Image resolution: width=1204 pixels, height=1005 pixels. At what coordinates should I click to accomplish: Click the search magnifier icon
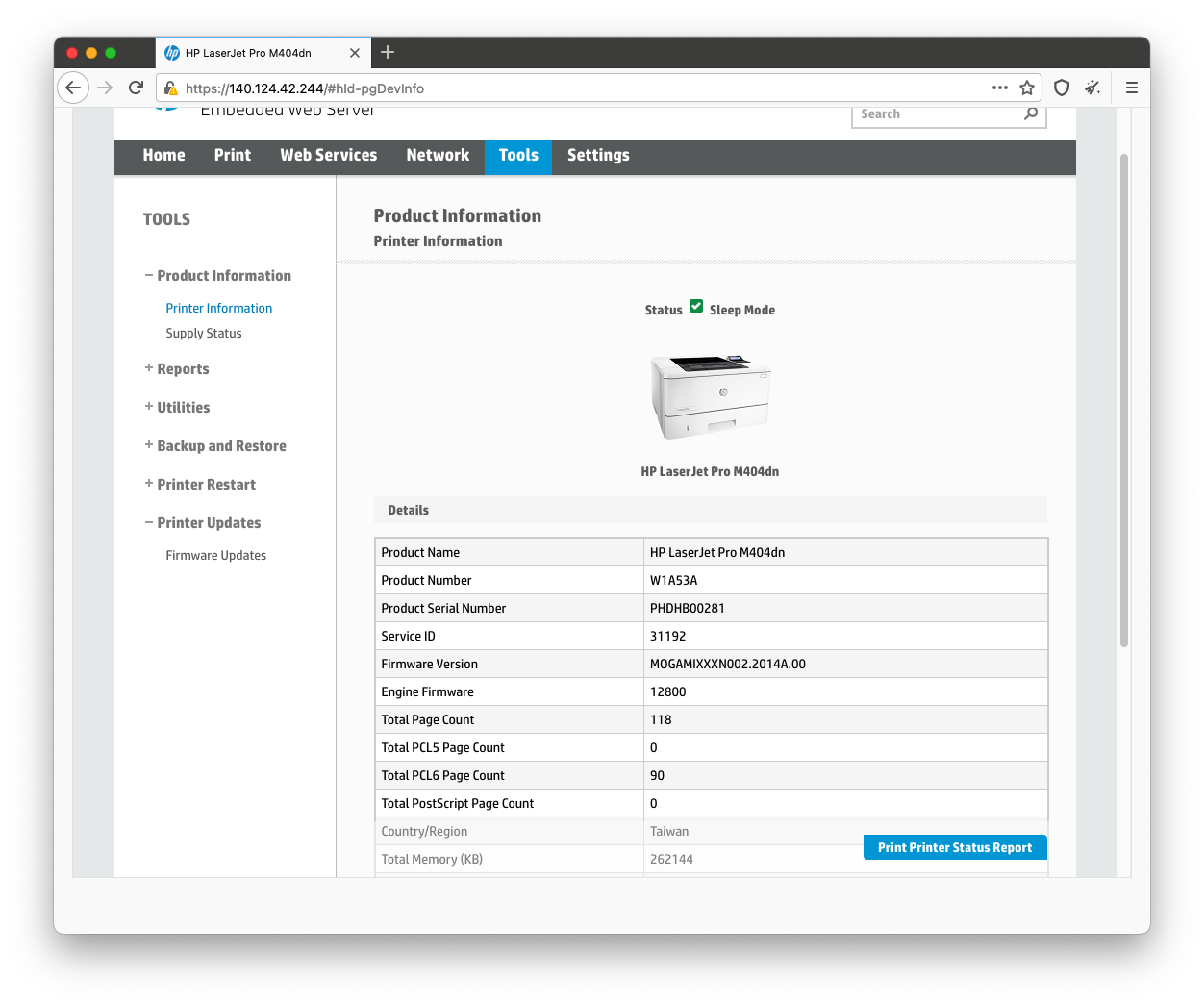[x=1031, y=113]
